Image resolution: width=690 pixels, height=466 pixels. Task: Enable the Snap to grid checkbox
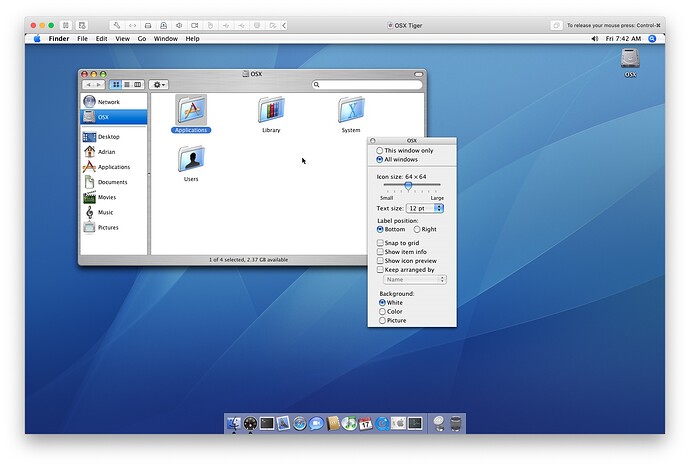click(380, 243)
